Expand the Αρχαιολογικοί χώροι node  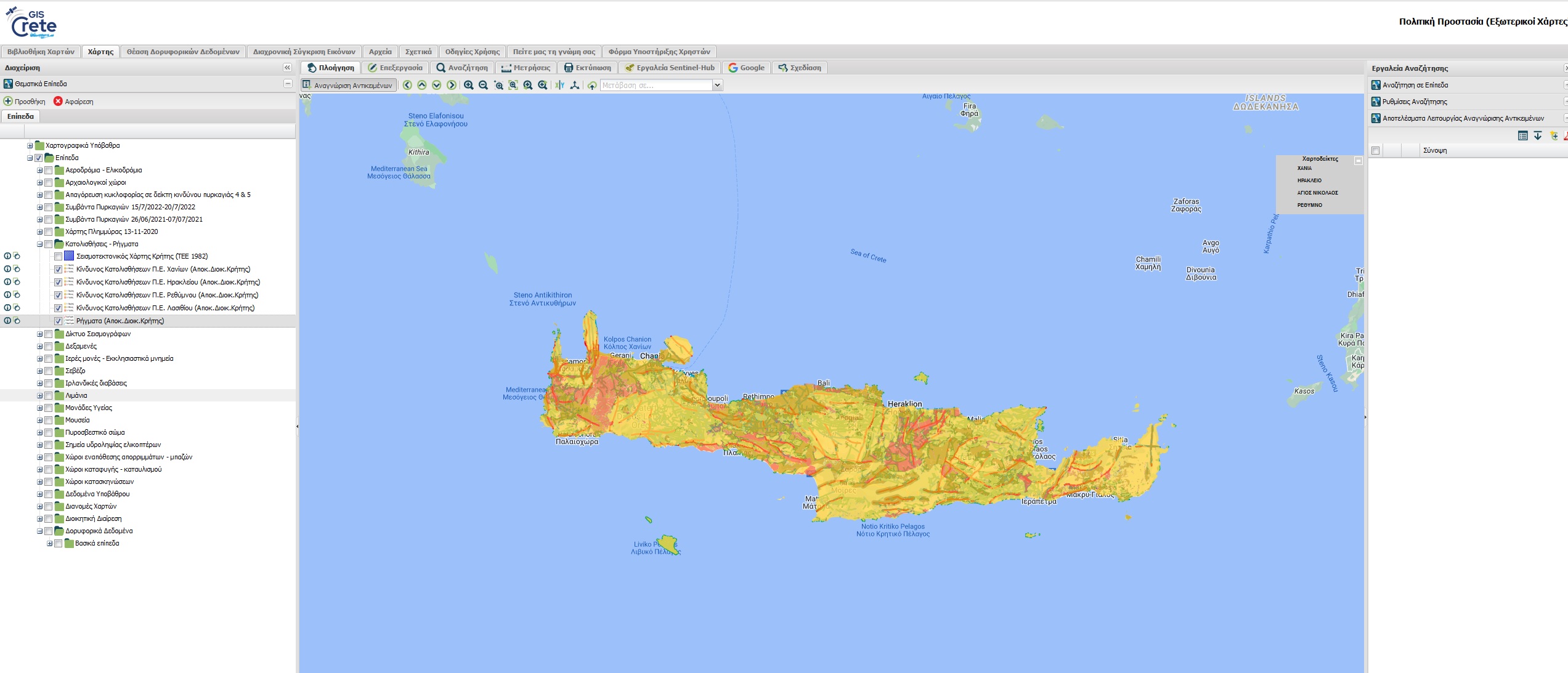tap(39, 182)
